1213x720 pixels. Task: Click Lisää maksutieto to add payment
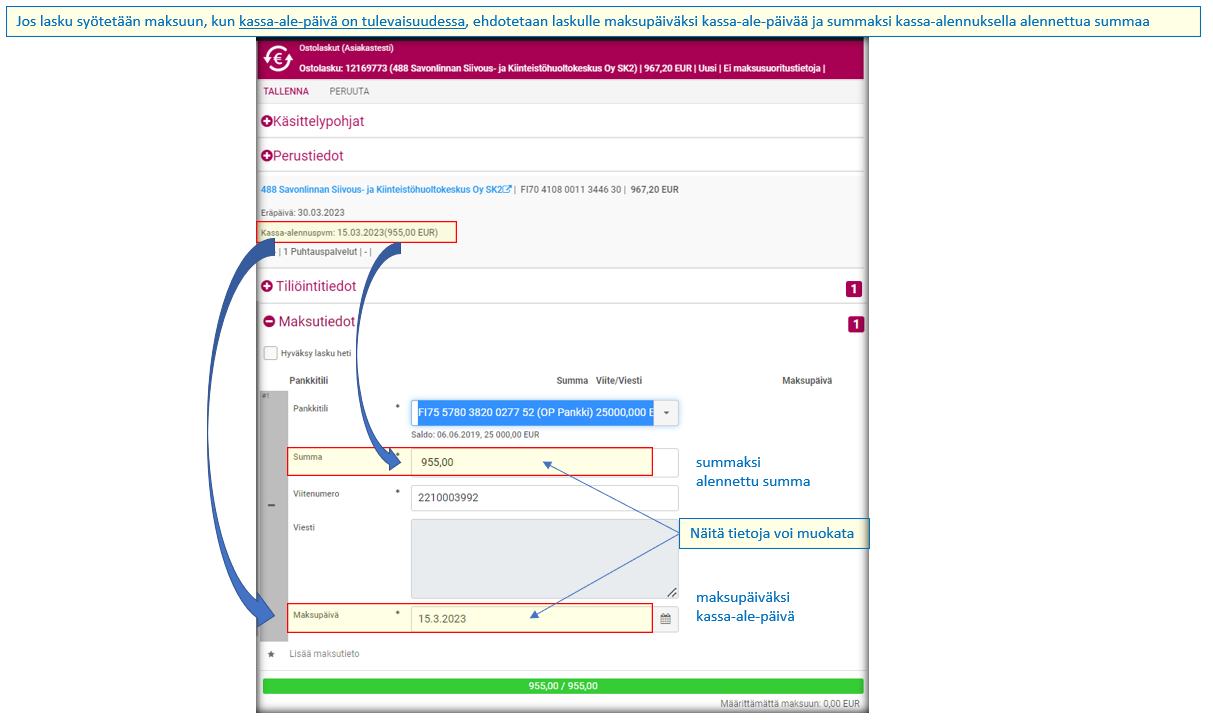coord(324,654)
